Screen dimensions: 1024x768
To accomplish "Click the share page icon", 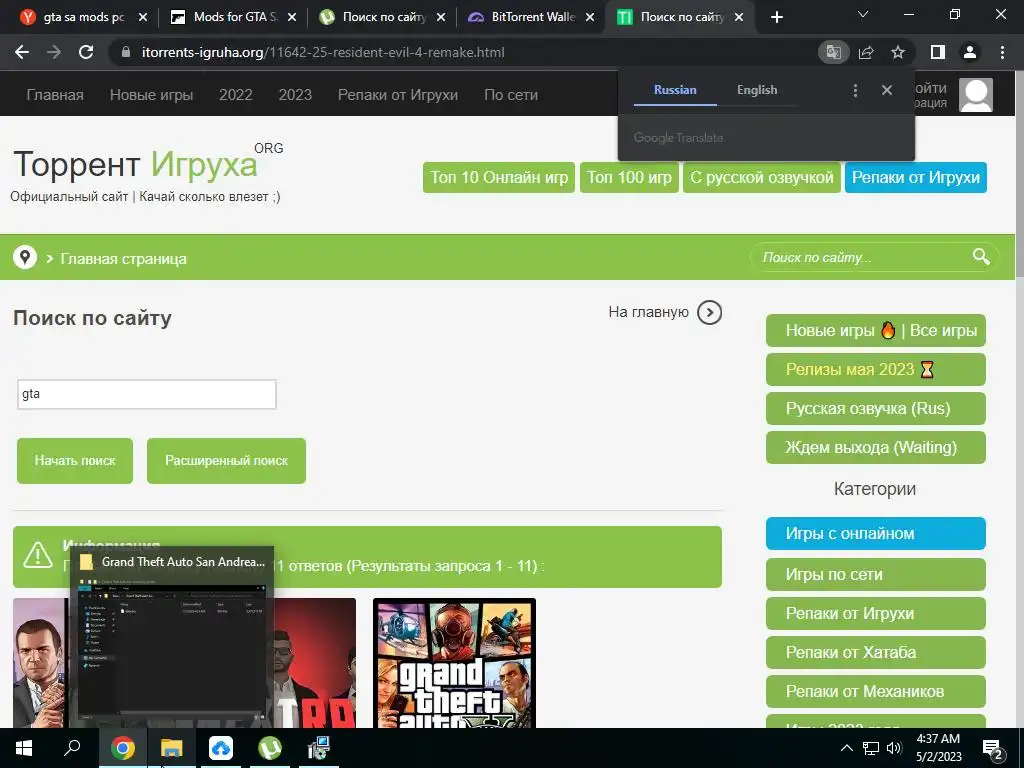I will coord(866,52).
